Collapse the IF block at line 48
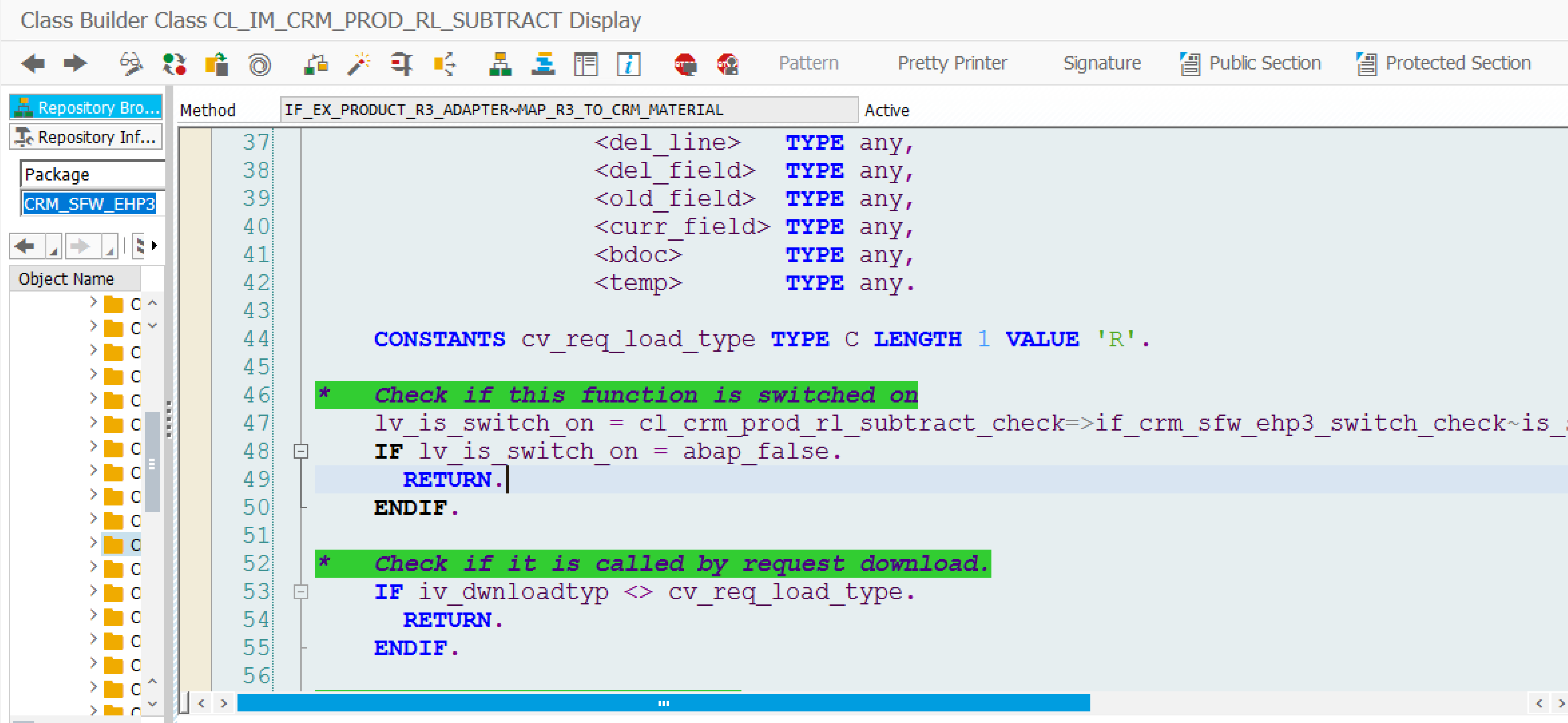This screenshot has width=1568, height=723. pos(301,452)
